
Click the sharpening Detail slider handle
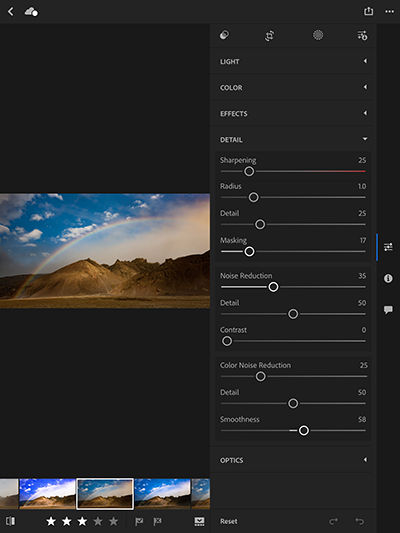point(260,224)
